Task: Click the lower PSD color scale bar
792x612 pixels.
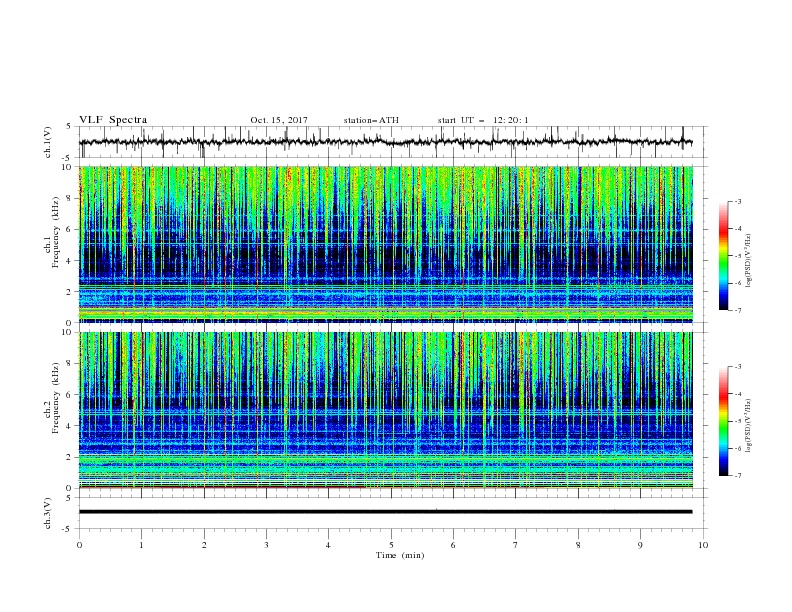Action: click(723, 421)
